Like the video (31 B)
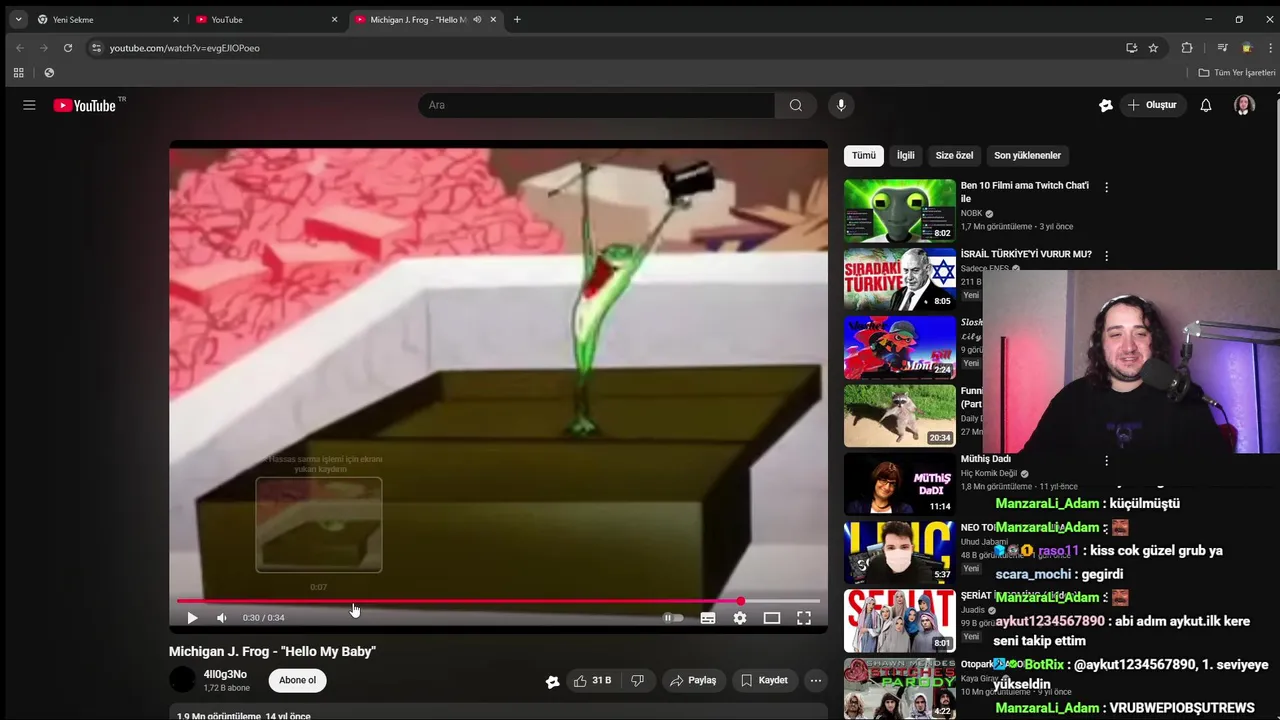The image size is (1280, 720). [x=591, y=680]
